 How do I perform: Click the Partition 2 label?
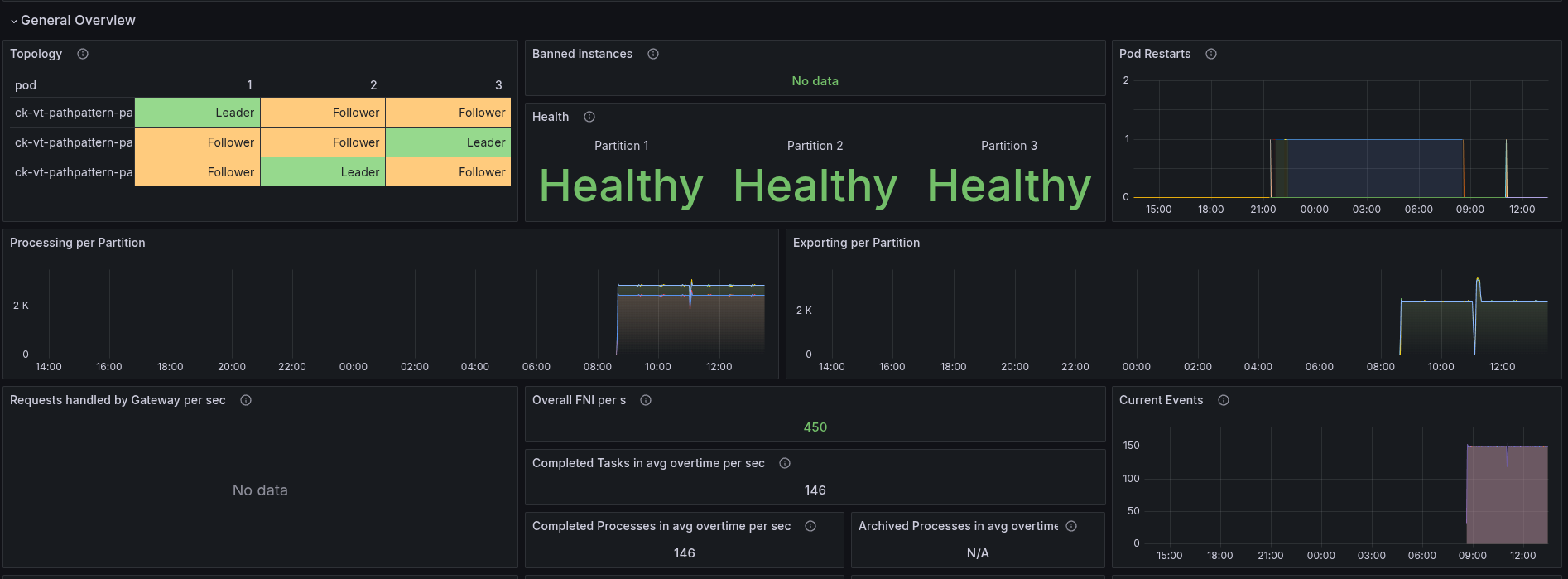815,146
